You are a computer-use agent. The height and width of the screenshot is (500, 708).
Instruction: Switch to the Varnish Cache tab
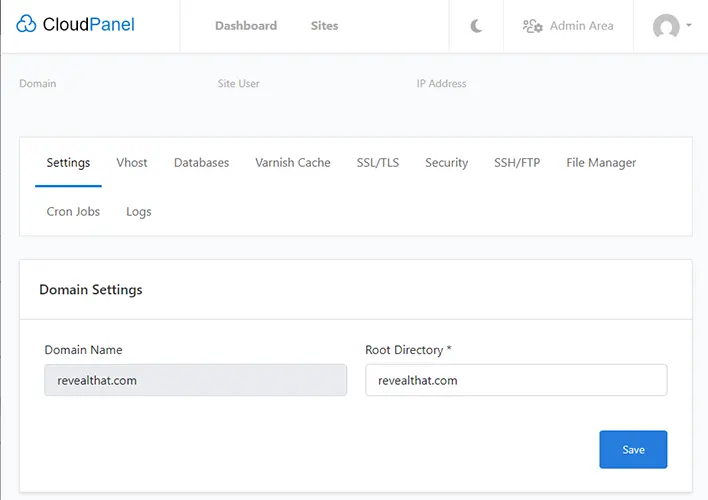point(293,163)
